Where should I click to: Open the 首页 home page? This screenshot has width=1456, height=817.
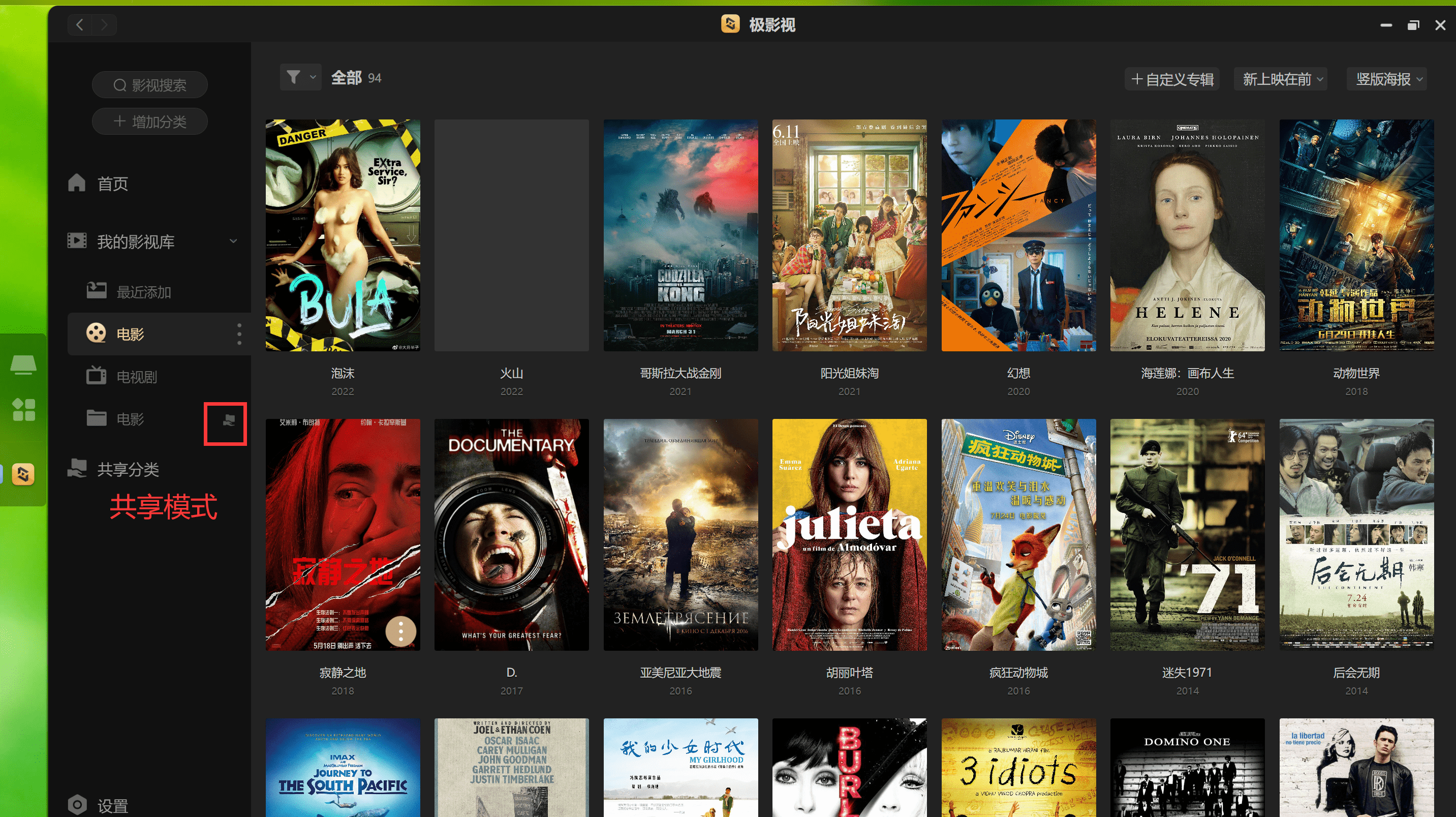click(x=112, y=183)
